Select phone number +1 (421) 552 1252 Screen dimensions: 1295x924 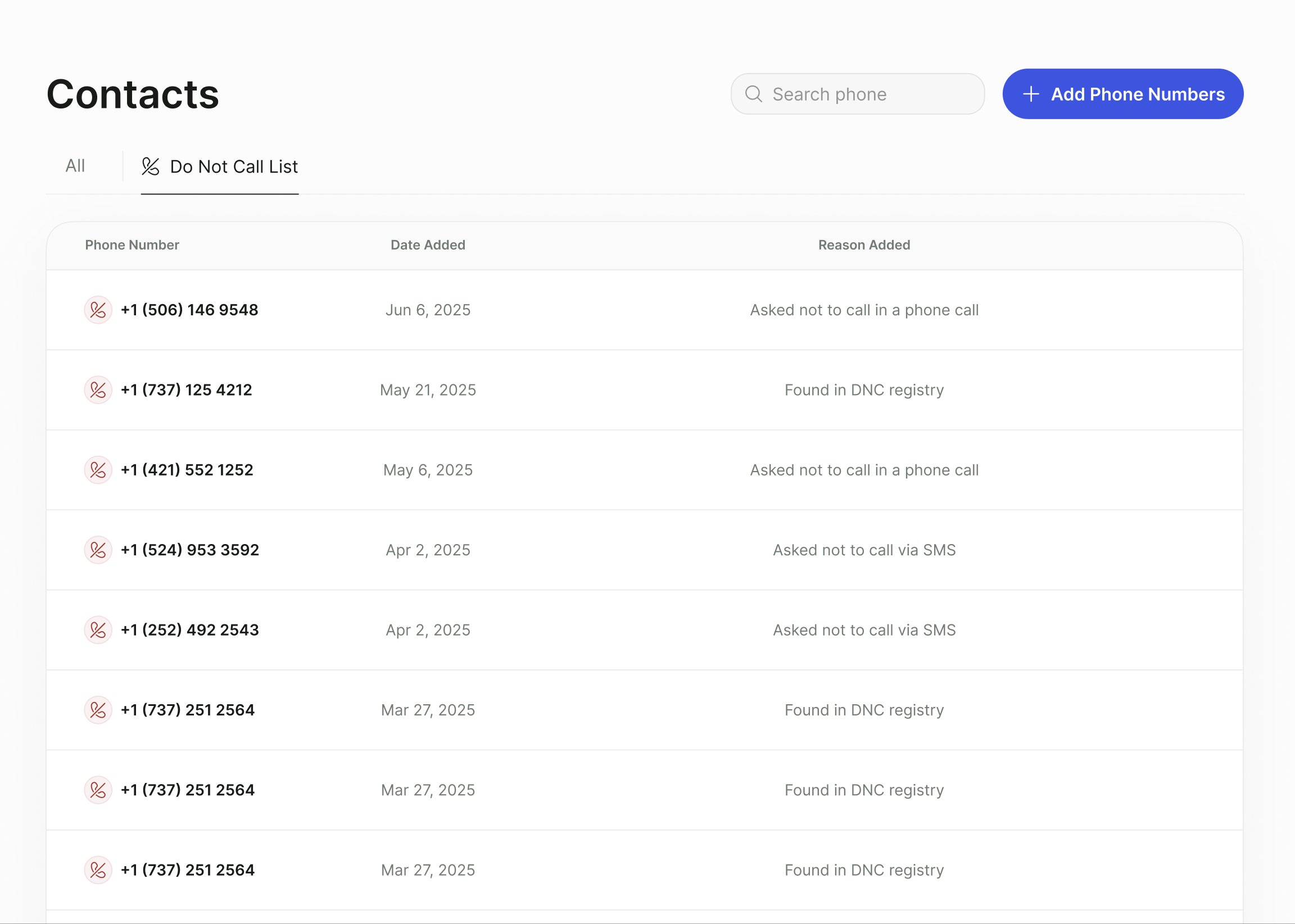[187, 470]
